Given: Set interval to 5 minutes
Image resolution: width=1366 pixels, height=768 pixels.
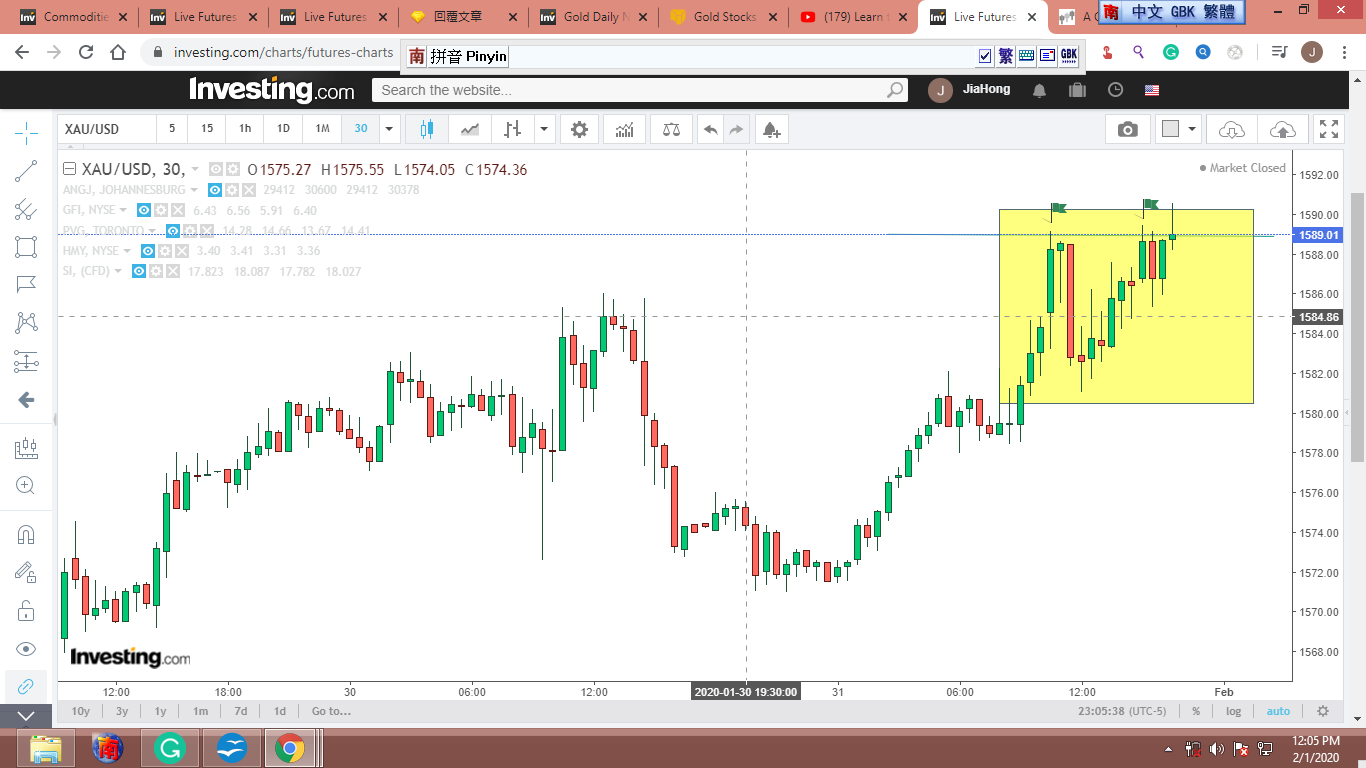Looking at the screenshot, I should point(172,129).
